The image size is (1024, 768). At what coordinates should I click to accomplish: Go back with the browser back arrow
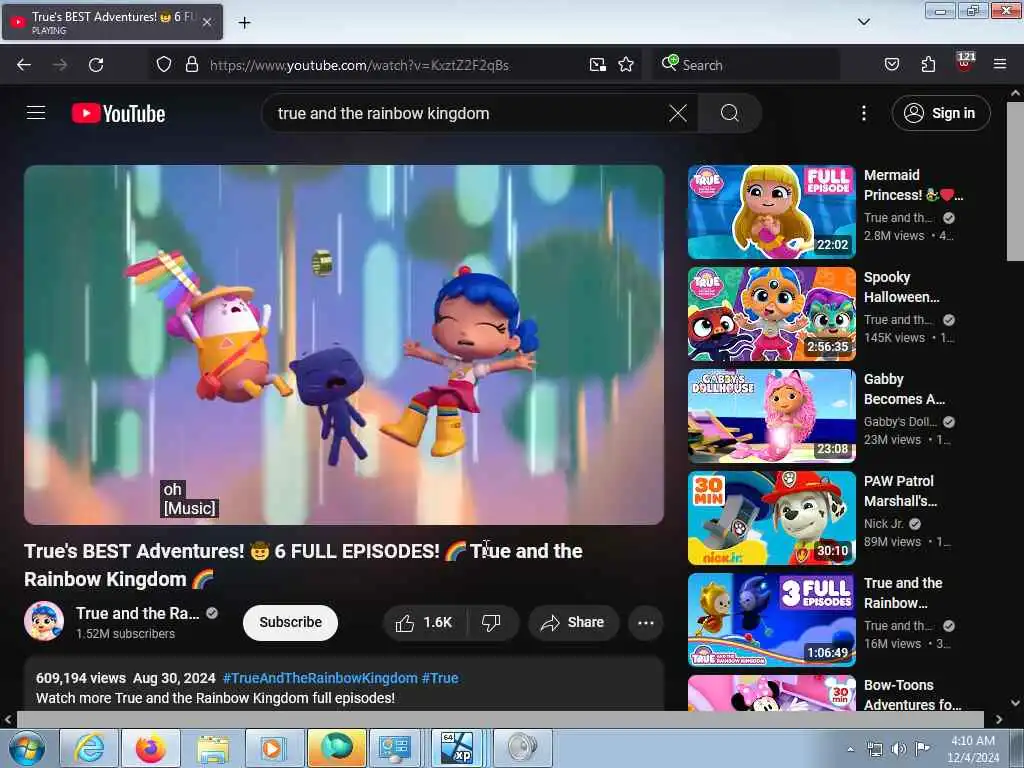[x=24, y=65]
